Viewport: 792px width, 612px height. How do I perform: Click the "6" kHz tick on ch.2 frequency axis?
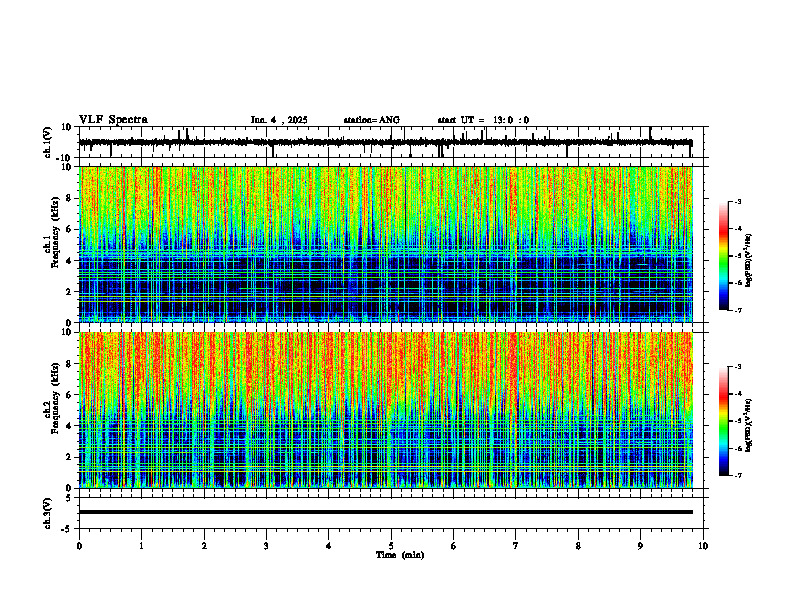[69, 395]
